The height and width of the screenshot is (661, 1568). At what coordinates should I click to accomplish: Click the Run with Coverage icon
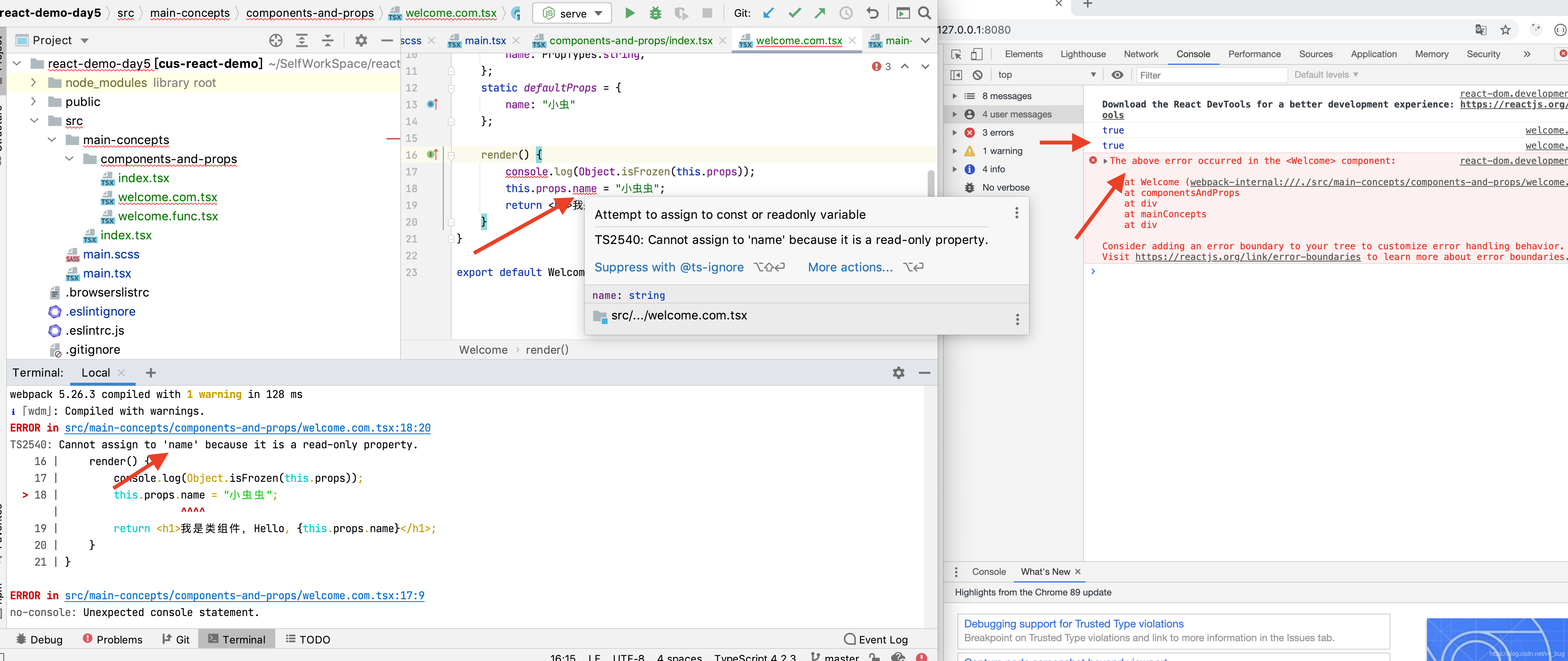[x=681, y=13]
